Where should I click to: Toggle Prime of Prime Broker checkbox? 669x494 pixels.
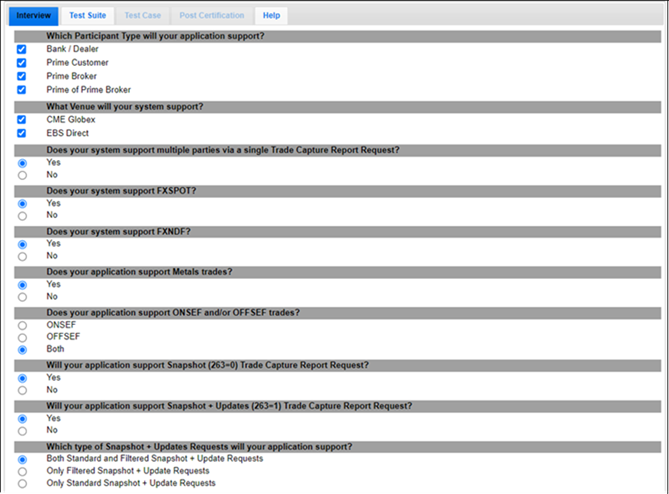click(22, 90)
